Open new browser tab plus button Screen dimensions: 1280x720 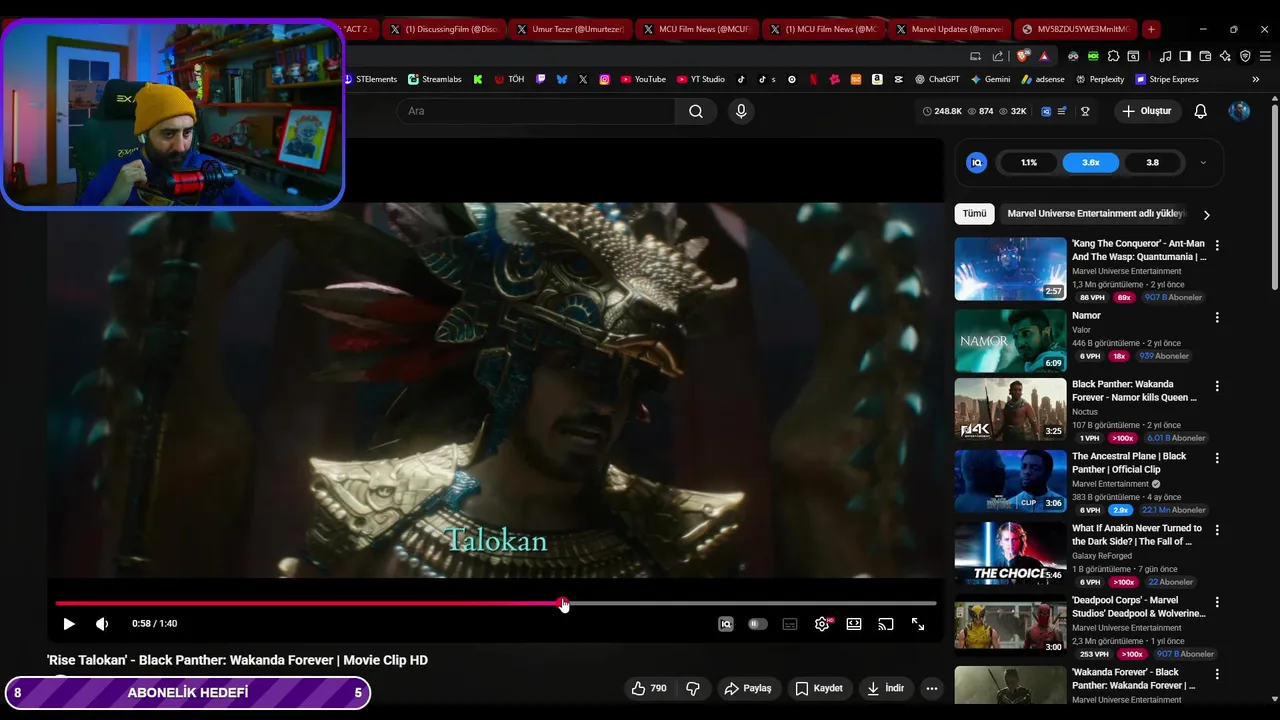pos(1151,29)
